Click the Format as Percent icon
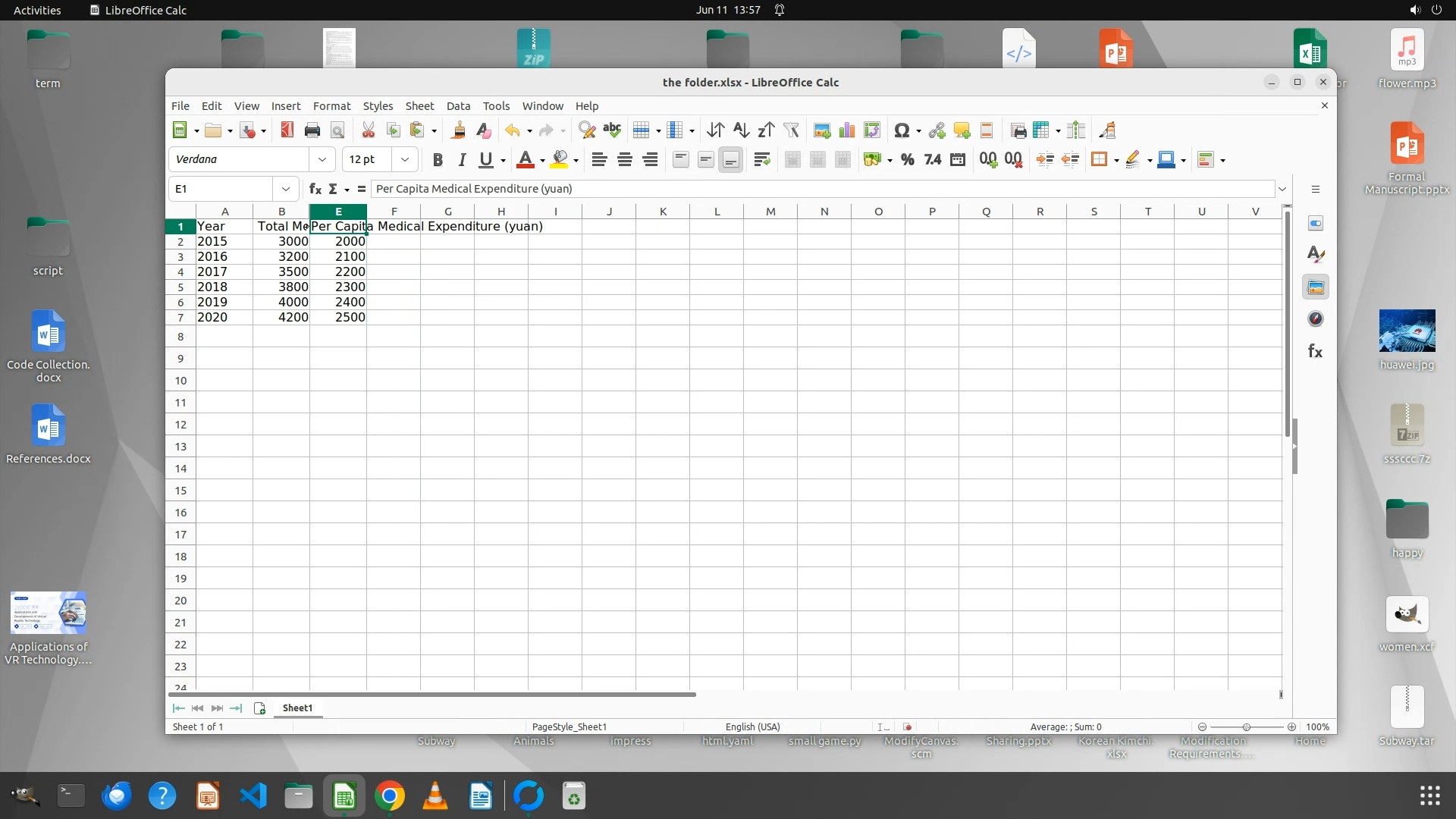The image size is (1456, 819). pos(907,159)
